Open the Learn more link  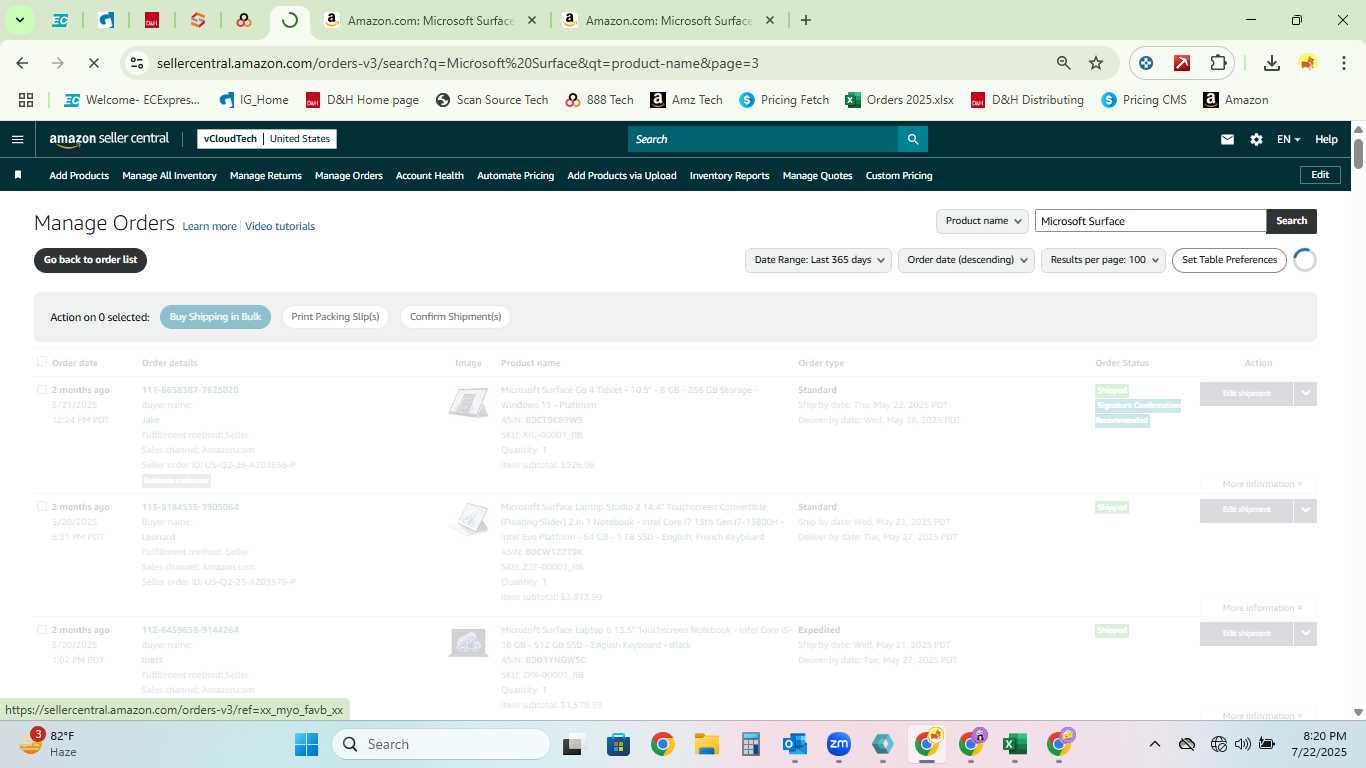tap(209, 226)
